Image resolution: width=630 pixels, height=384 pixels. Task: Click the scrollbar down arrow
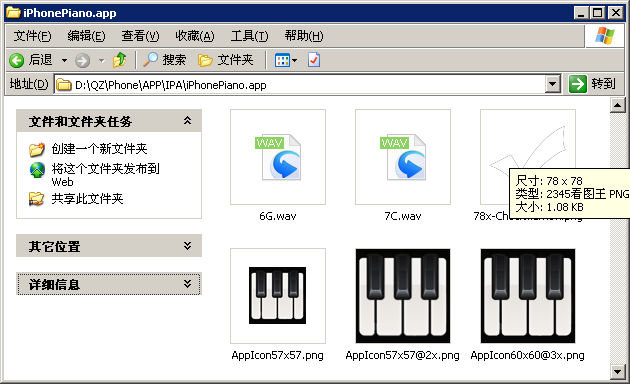(x=618, y=371)
